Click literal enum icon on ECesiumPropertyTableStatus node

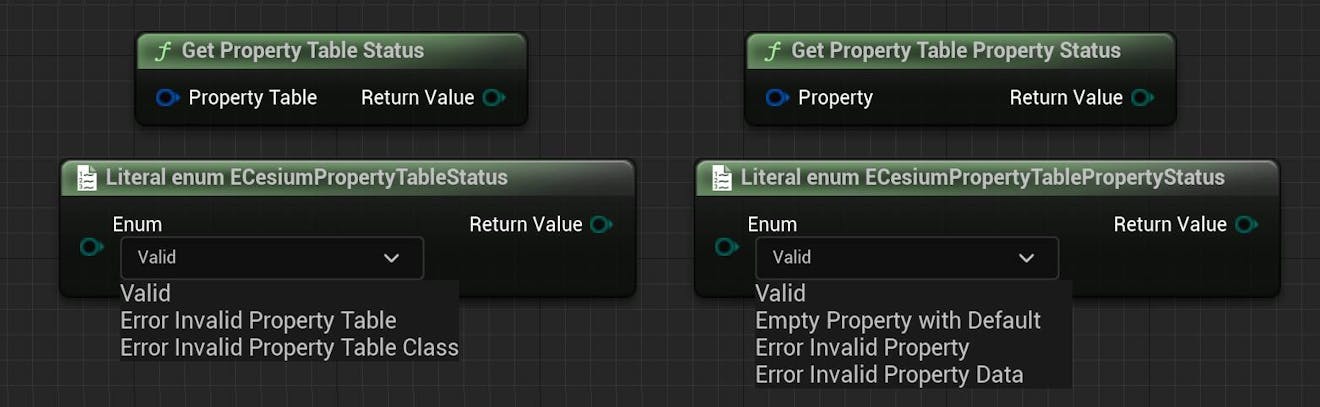click(87, 178)
